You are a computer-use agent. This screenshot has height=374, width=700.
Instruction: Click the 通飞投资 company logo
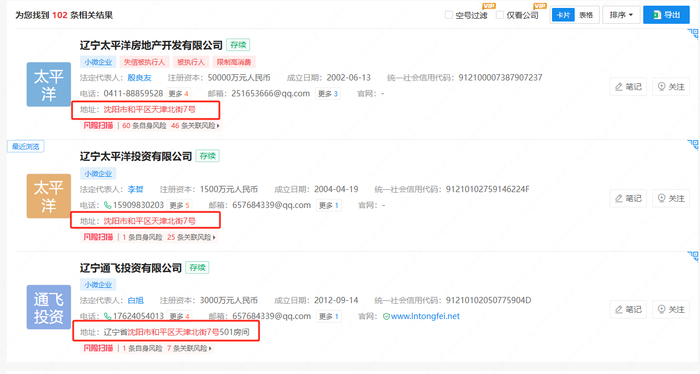click(49, 307)
